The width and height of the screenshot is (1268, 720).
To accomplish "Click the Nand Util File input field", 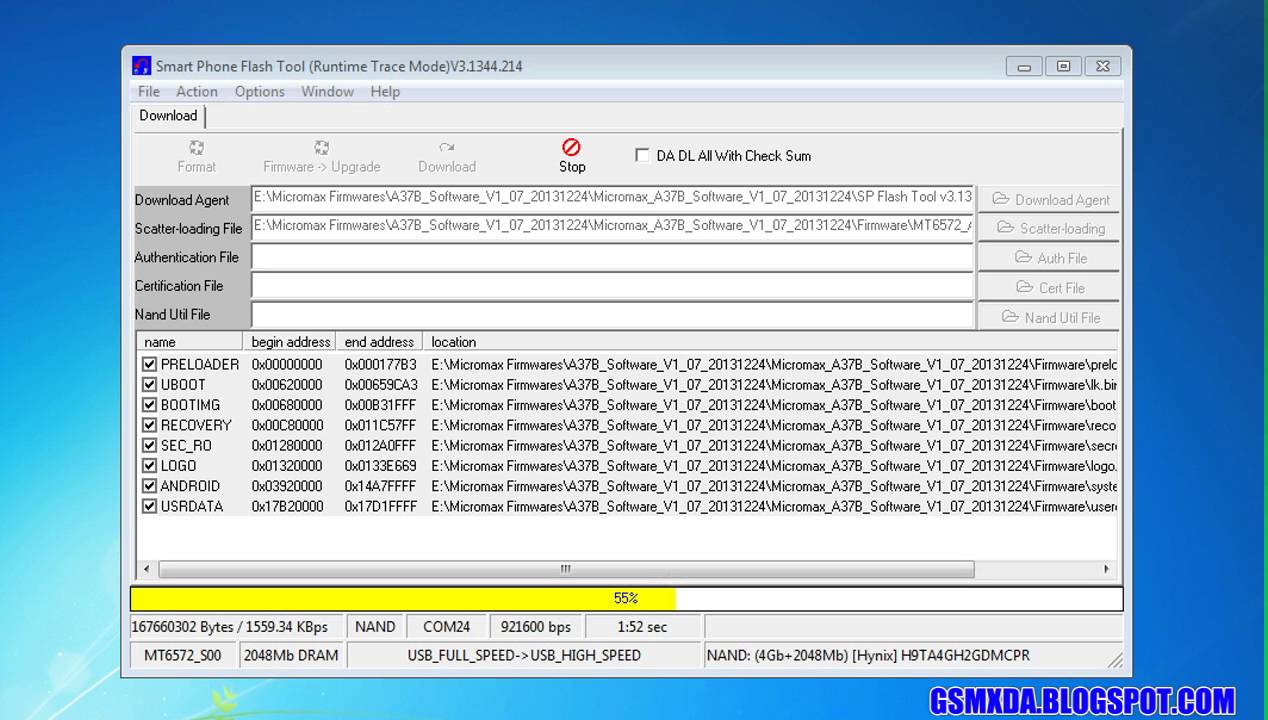I will (x=612, y=315).
